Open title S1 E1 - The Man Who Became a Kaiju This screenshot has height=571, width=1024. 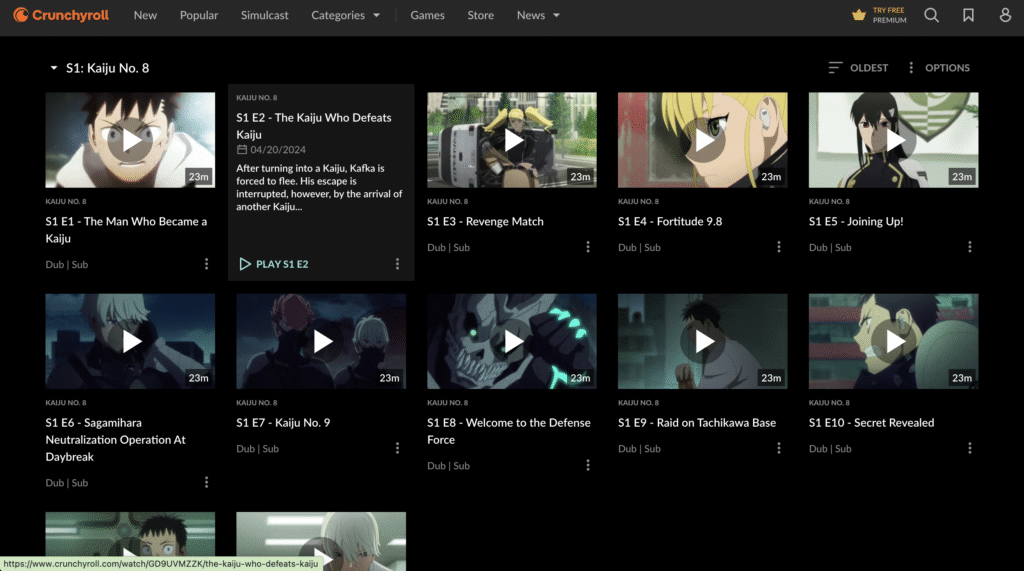pyautogui.click(x=126, y=230)
